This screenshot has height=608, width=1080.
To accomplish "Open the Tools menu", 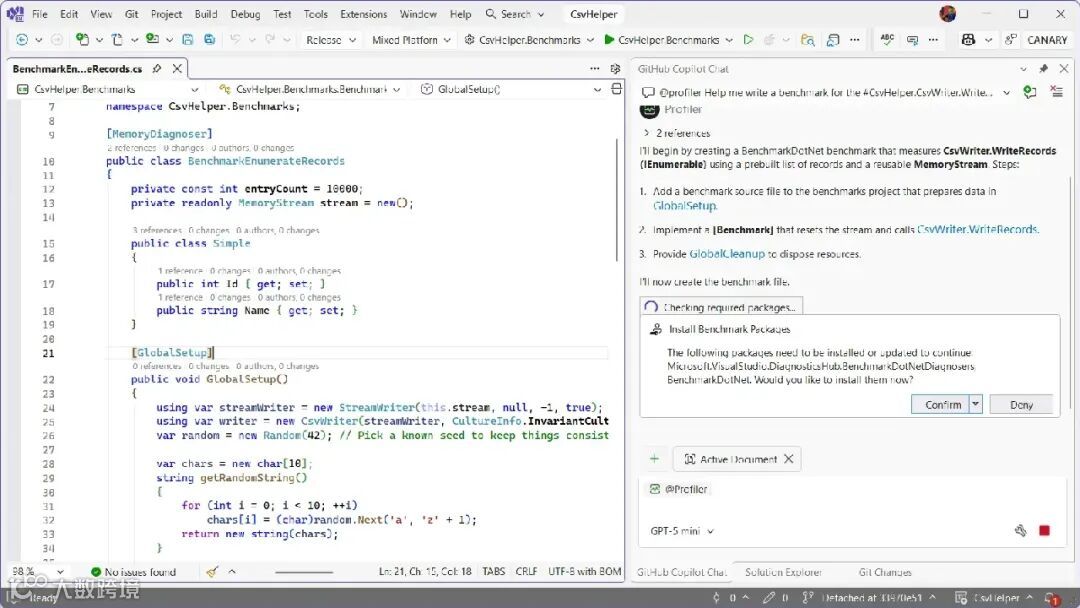I will [315, 14].
